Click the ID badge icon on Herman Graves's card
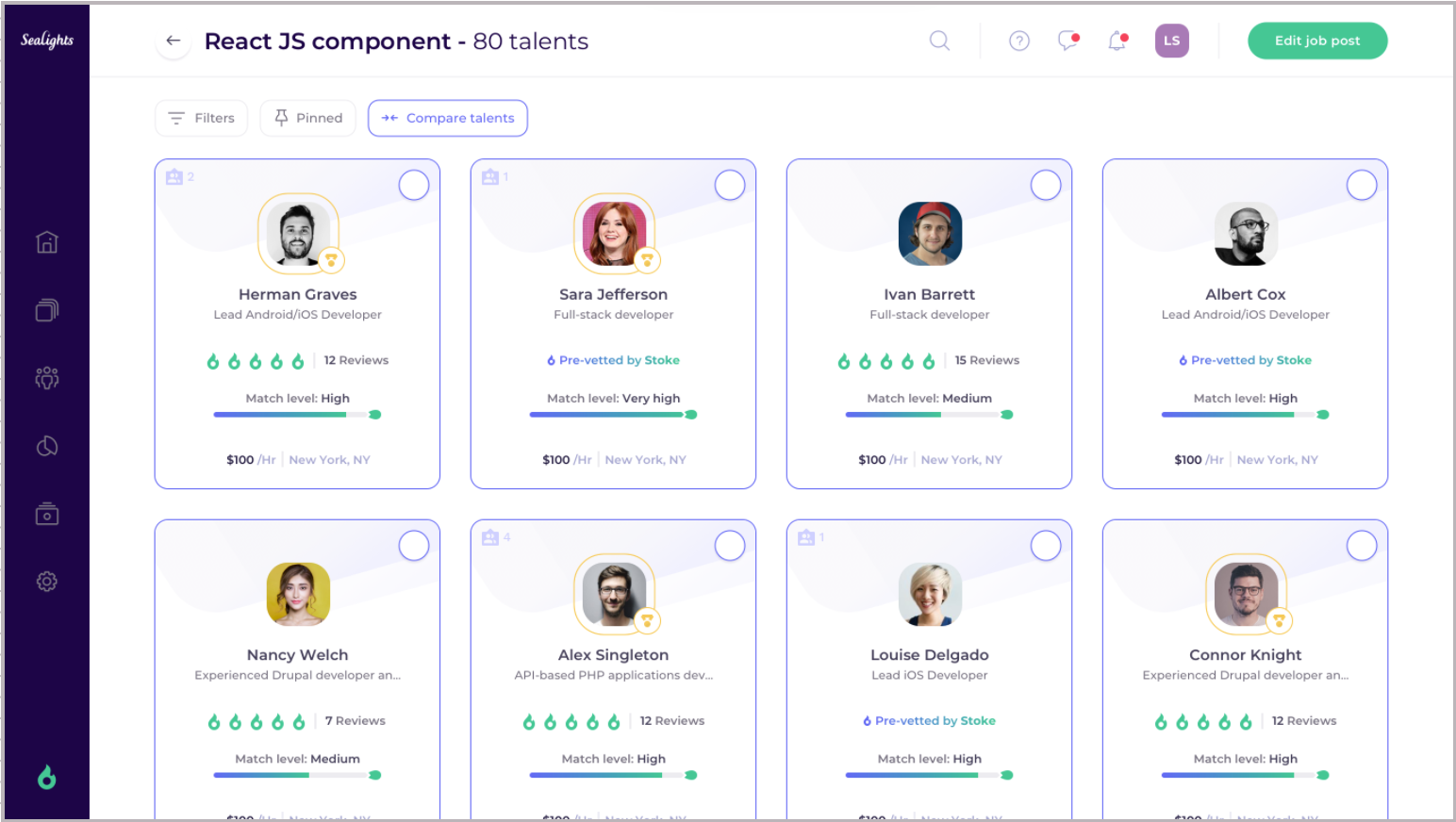 click(174, 177)
